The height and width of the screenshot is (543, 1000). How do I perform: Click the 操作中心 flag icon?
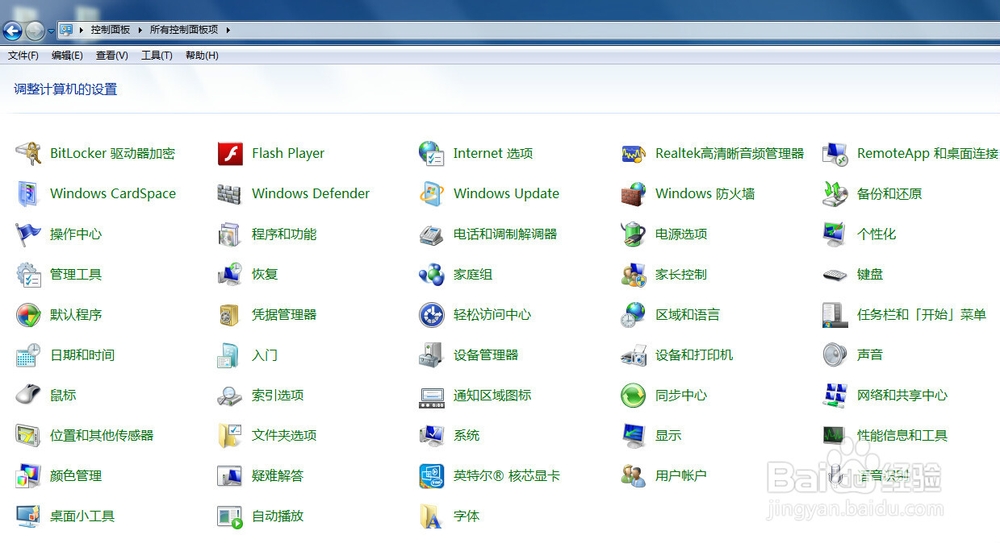[x=29, y=234]
